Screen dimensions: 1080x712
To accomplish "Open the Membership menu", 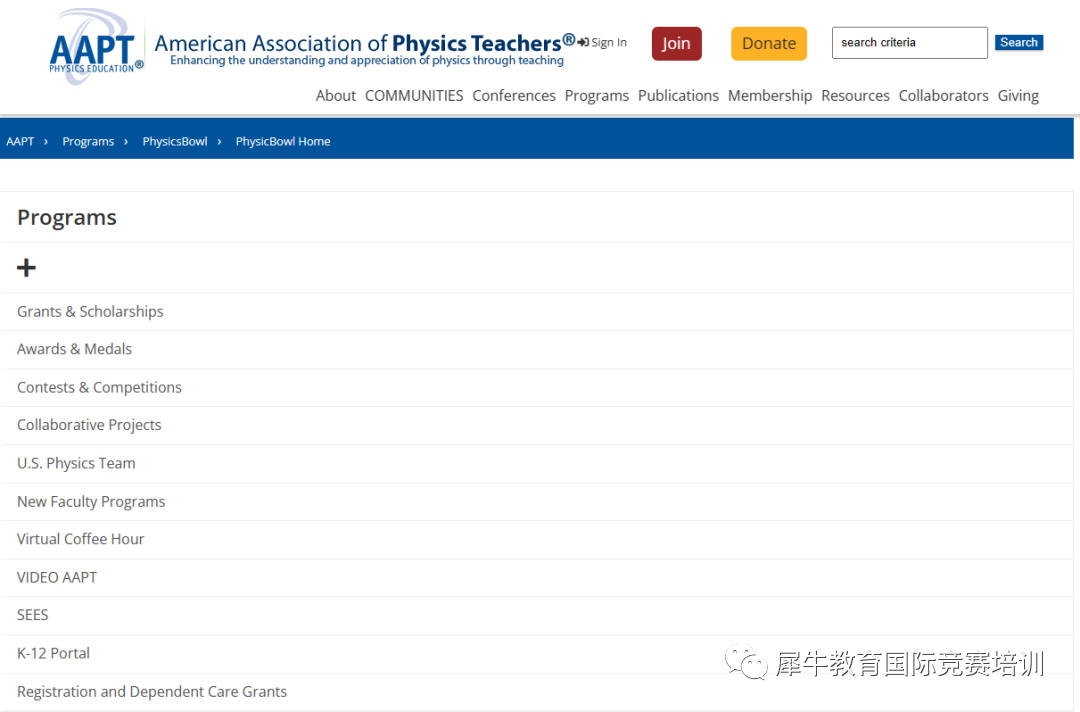I will [x=769, y=96].
